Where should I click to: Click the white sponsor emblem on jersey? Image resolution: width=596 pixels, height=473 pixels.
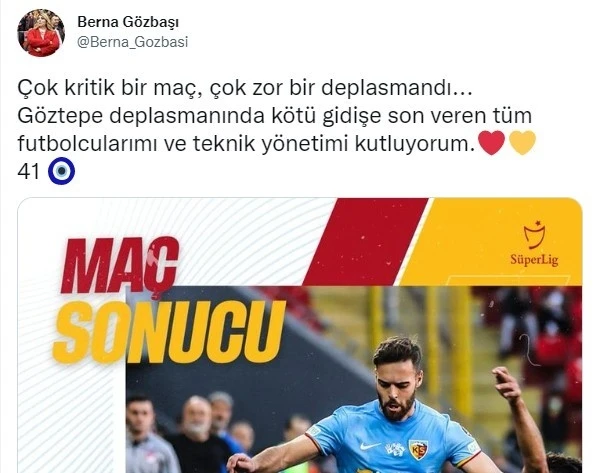395,449
